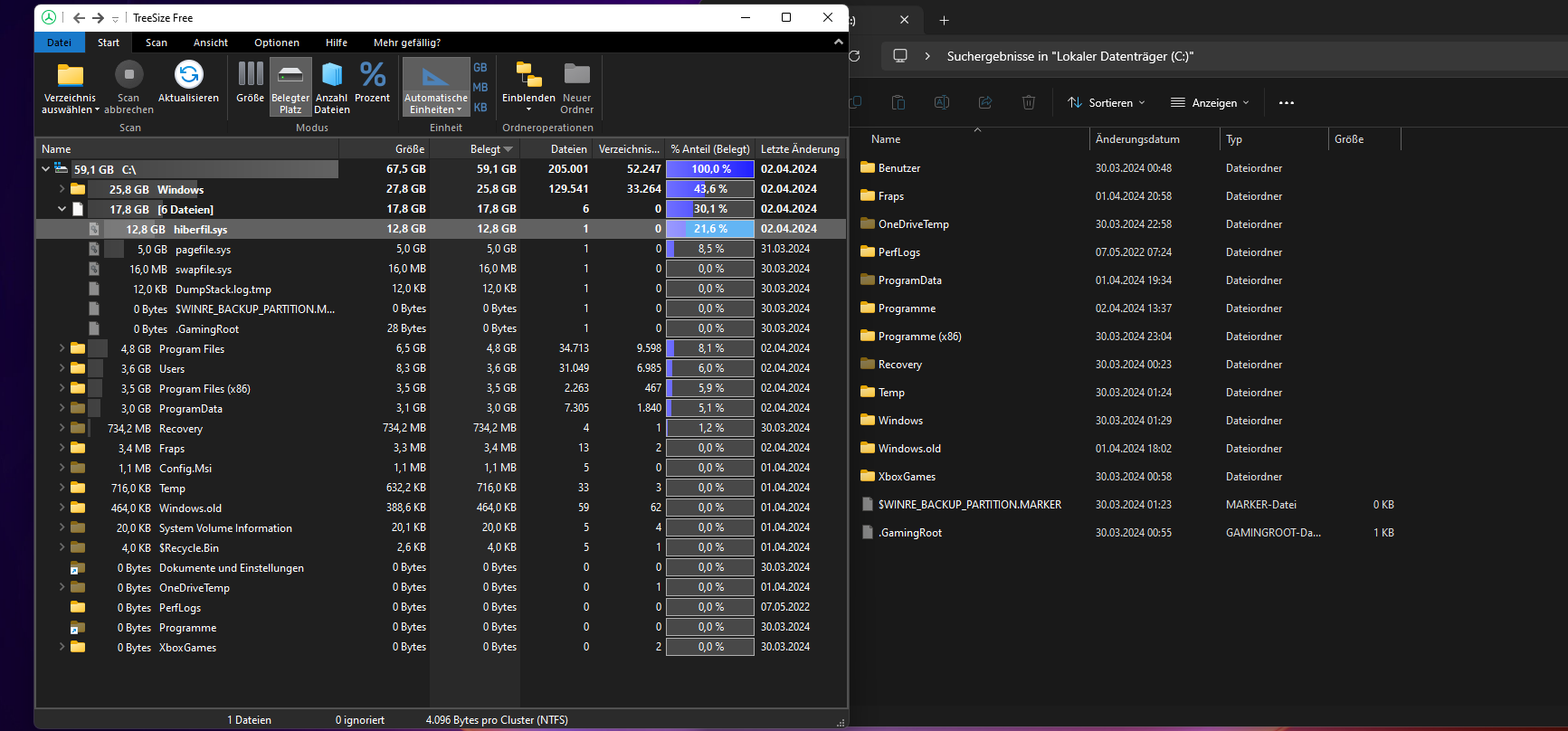Image resolution: width=1568 pixels, height=731 pixels.
Task: Click Mehr gefällig? tab
Action: click(x=407, y=43)
